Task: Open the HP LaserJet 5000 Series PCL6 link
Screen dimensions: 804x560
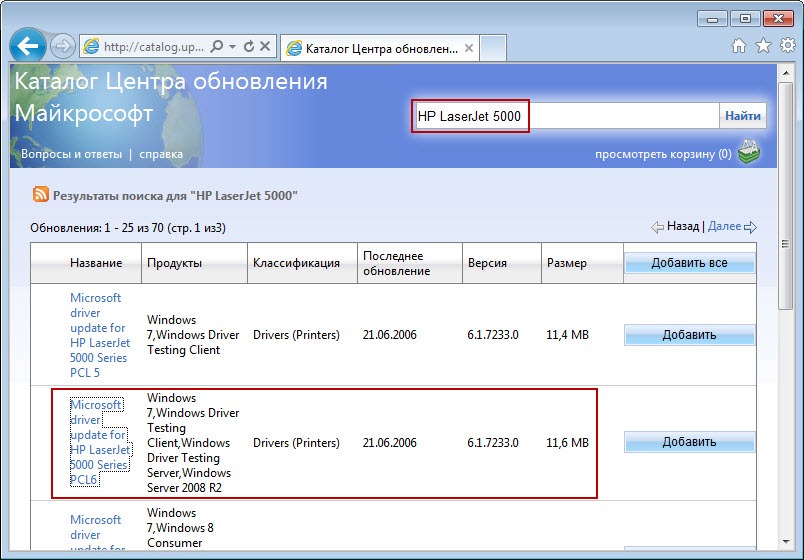Action: (100, 442)
